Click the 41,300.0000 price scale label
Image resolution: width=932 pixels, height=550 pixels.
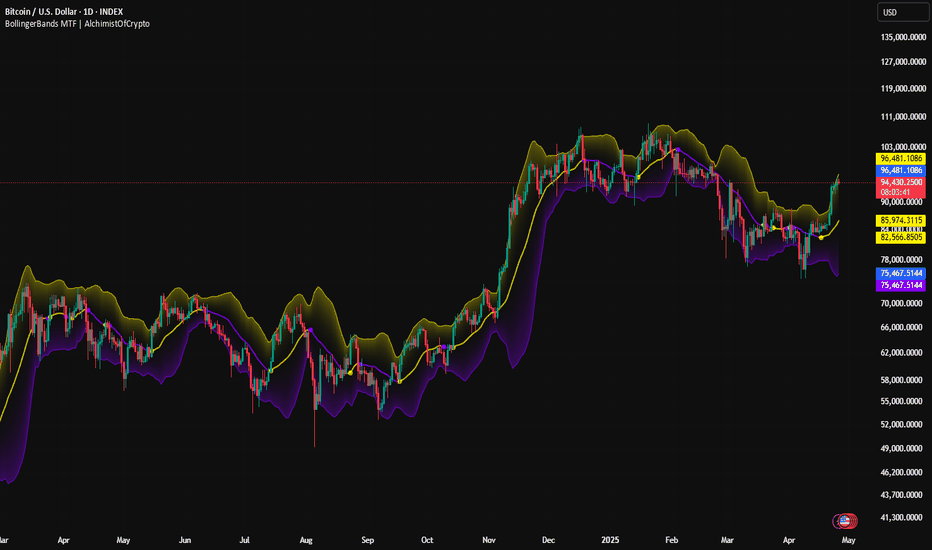click(x=903, y=517)
